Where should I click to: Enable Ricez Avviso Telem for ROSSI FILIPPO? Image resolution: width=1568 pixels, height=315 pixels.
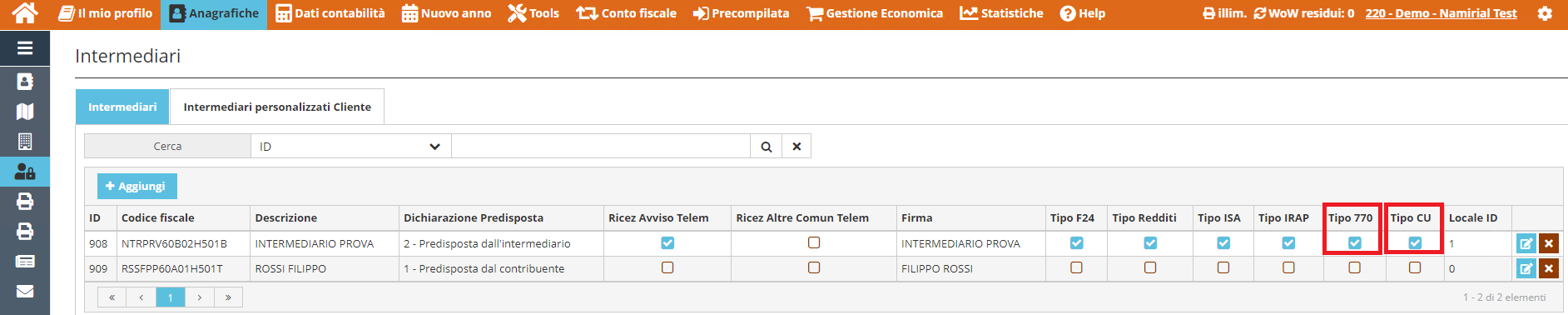(667, 267)
